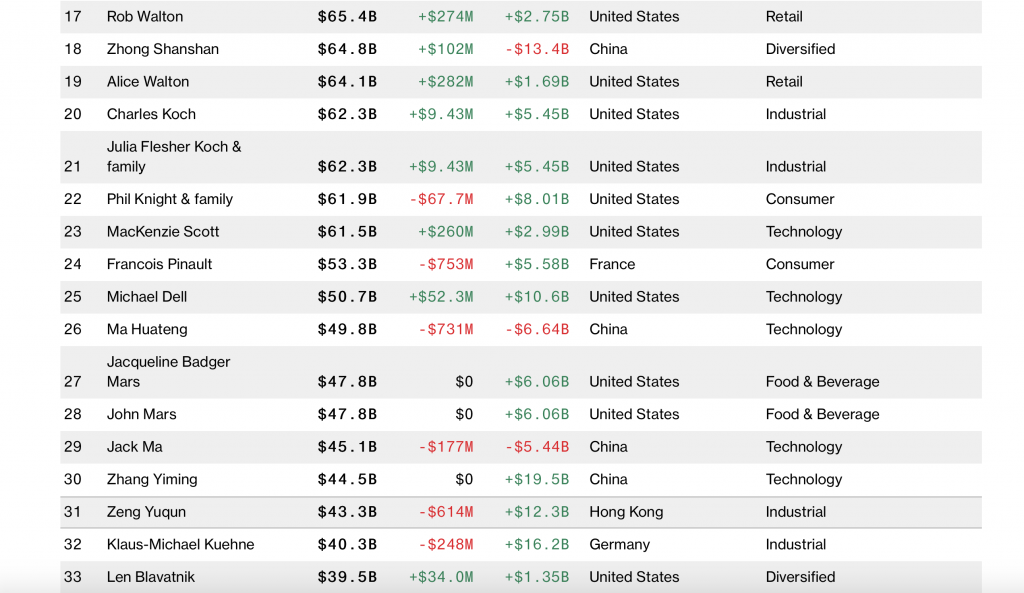Open Charles Koch's billionaire profile
Image resolution: width=1024 pixels, height=593 pixels.
coord(151,114)
